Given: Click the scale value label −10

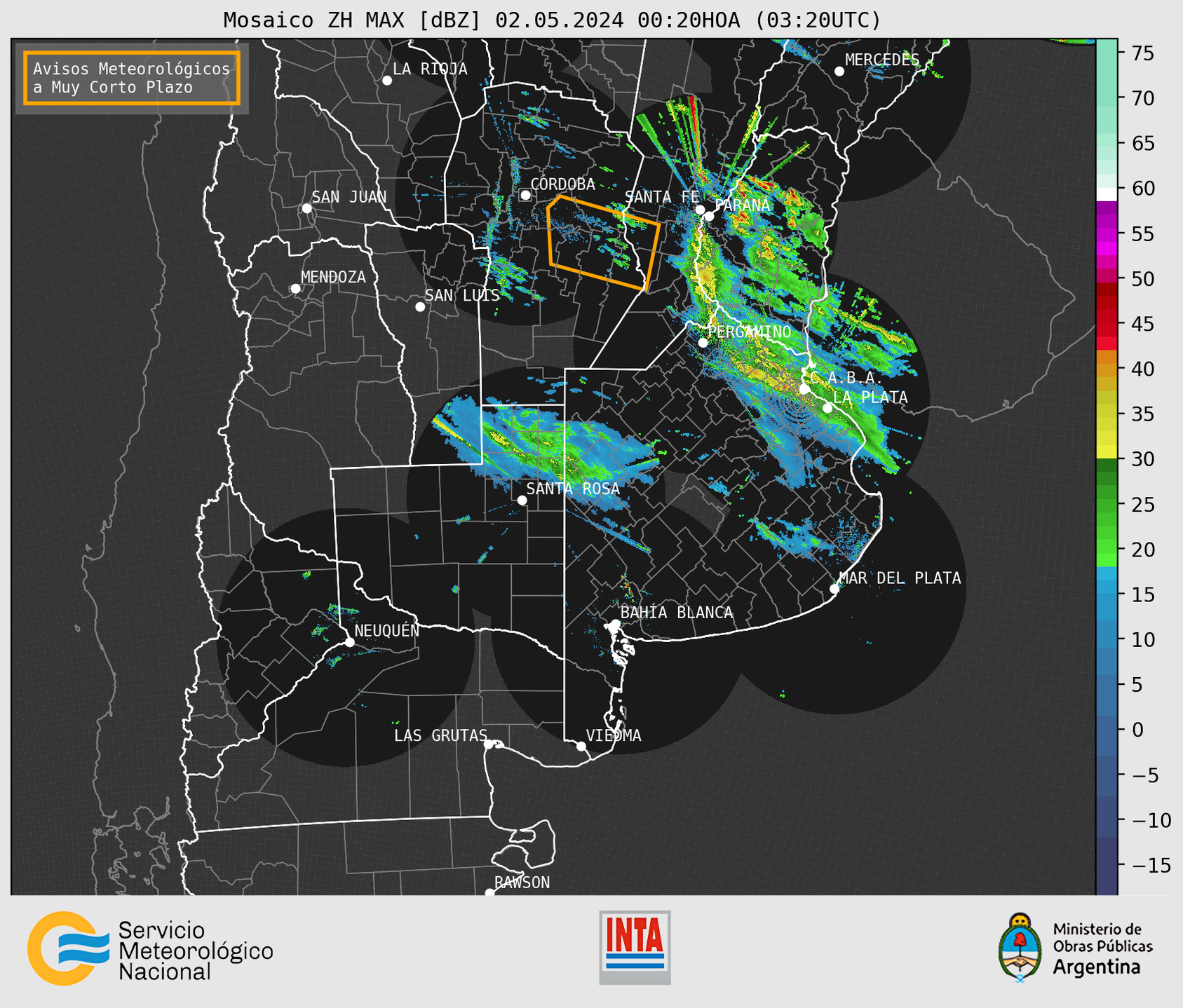Looking at the screenshot, I should coord(1152,820).
